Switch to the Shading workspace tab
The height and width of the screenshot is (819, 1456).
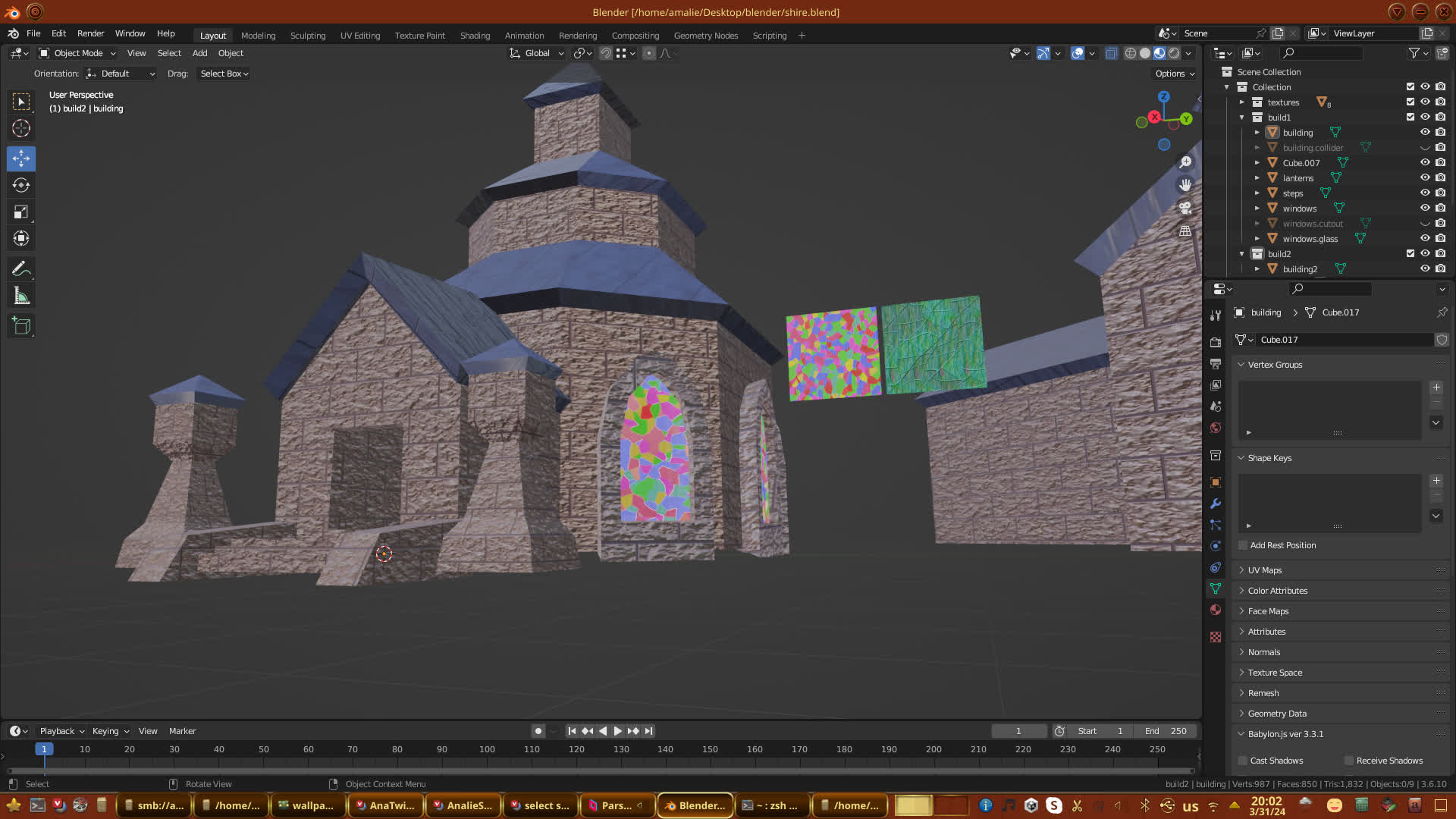(x=475, y=36)
